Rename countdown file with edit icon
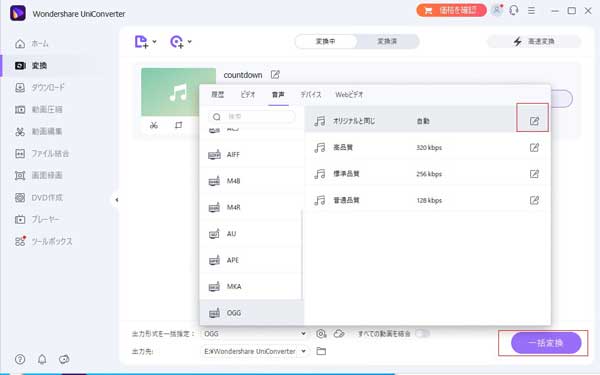 [275, 75]
